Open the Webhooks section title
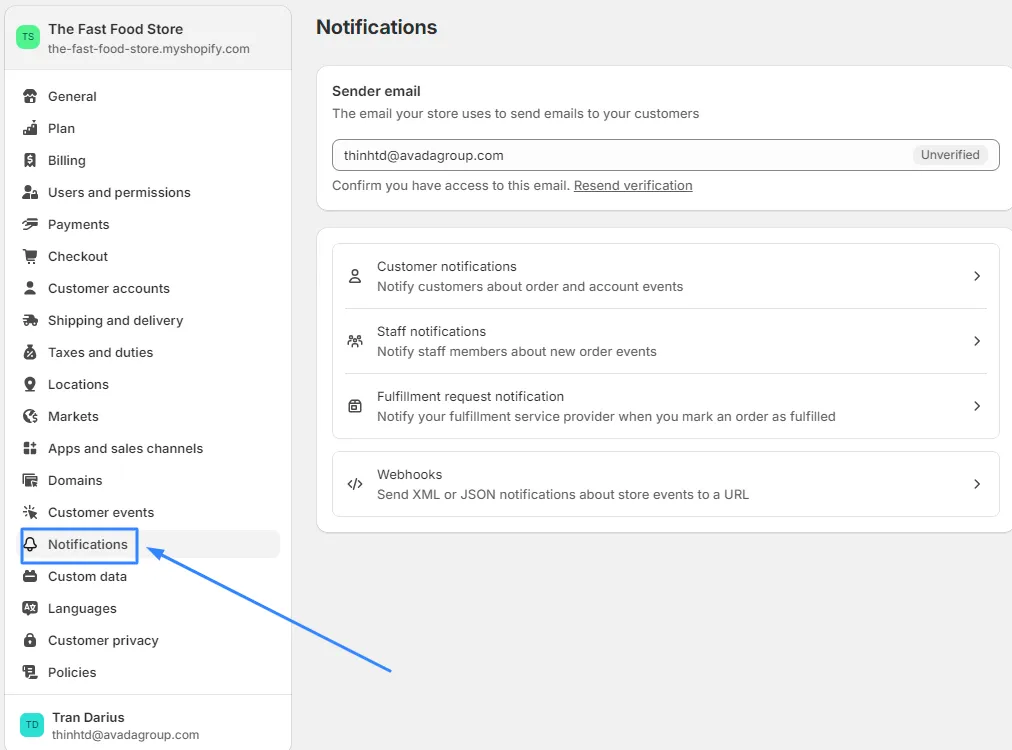 point(410,474)
